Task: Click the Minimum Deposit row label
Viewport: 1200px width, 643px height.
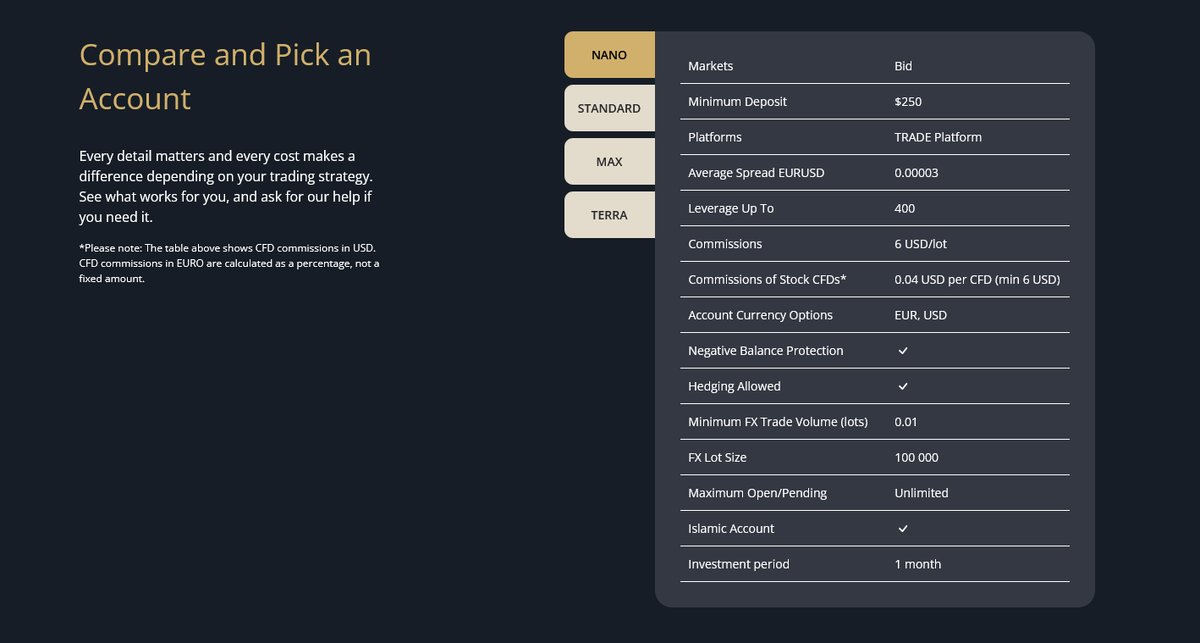Action: pos(737,102)
